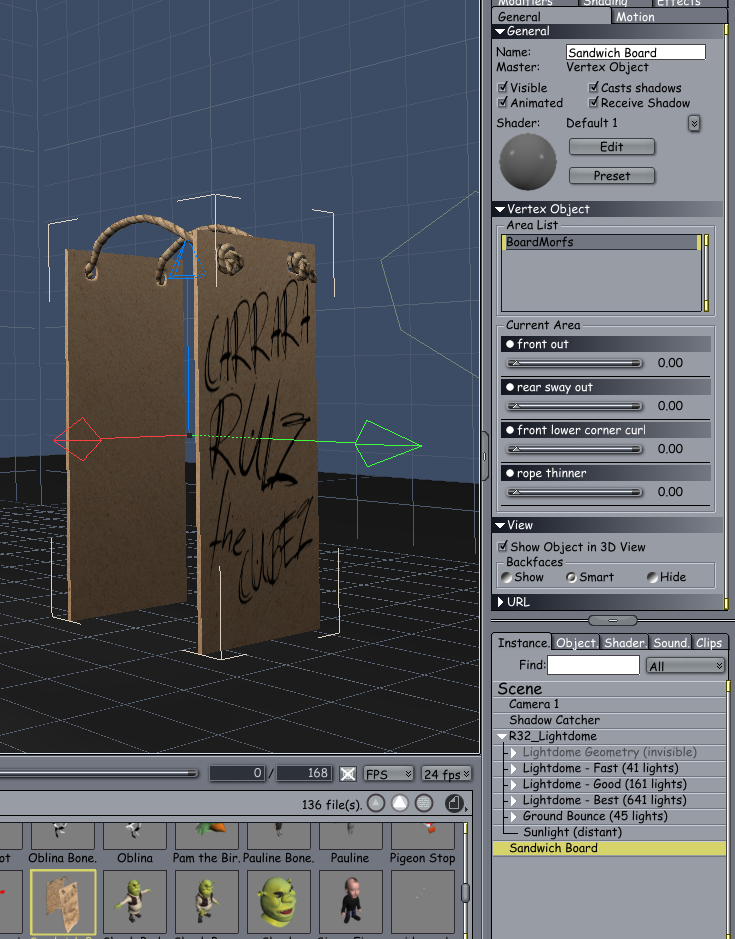
Task: Collapse the General section triangle
Action: [500, 31]
